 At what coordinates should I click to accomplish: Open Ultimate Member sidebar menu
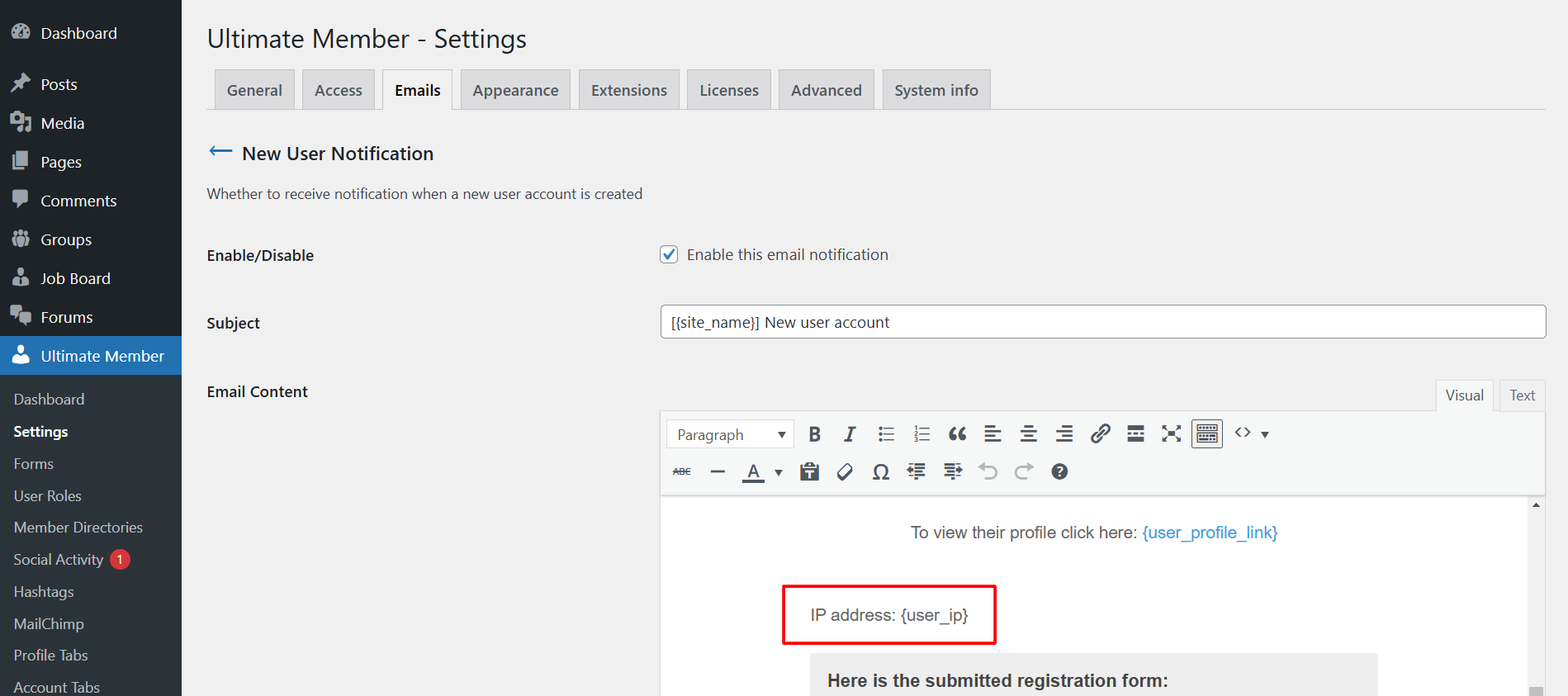pos(91,356)
